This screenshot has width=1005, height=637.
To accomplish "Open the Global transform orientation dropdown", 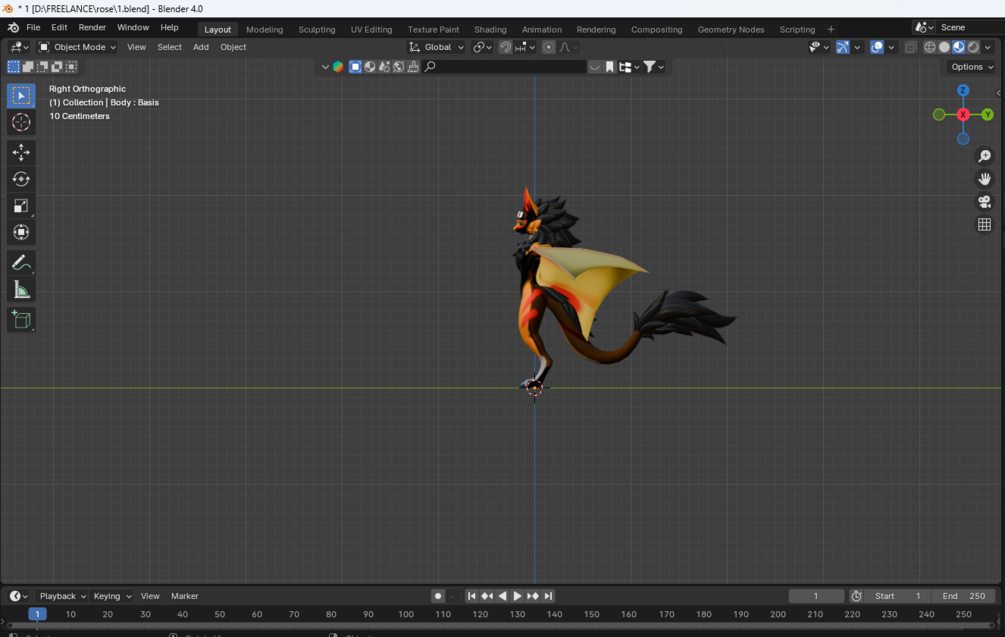I will pos(437,47).
